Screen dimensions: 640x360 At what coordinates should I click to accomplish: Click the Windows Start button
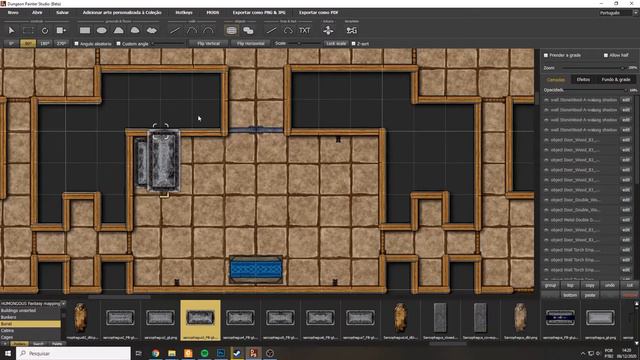coord(8,353)
